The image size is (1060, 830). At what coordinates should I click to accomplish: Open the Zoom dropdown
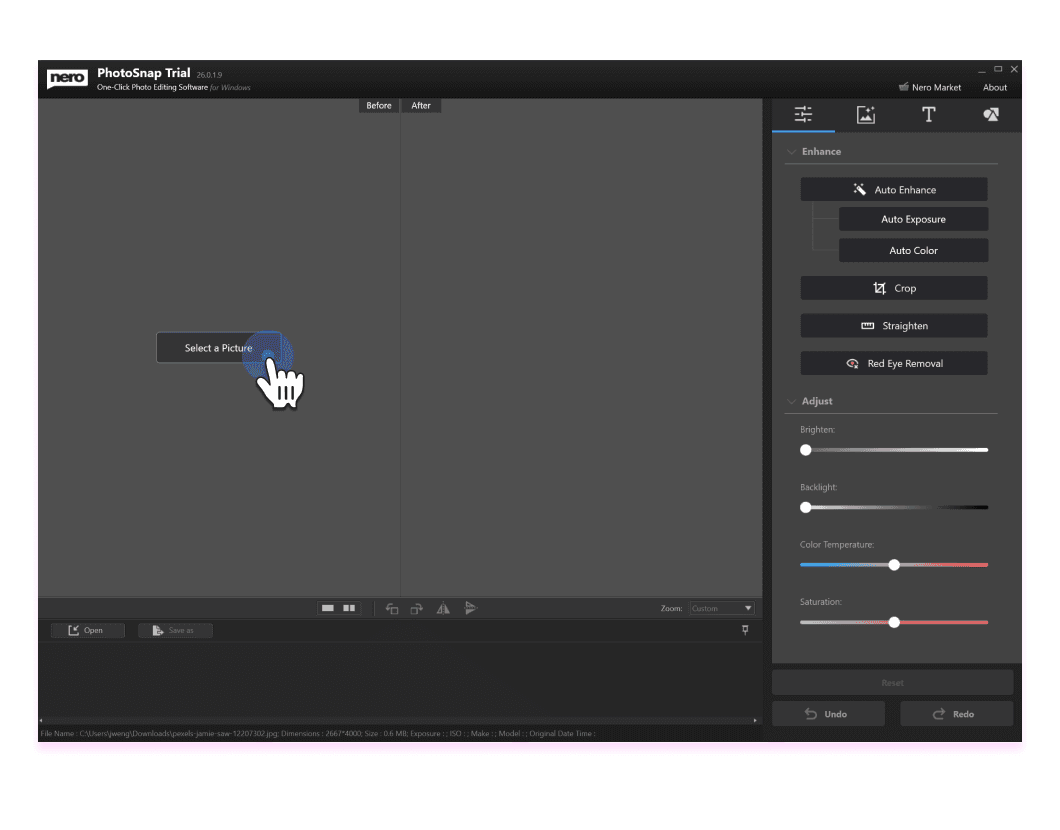click(x=722, y=608)
